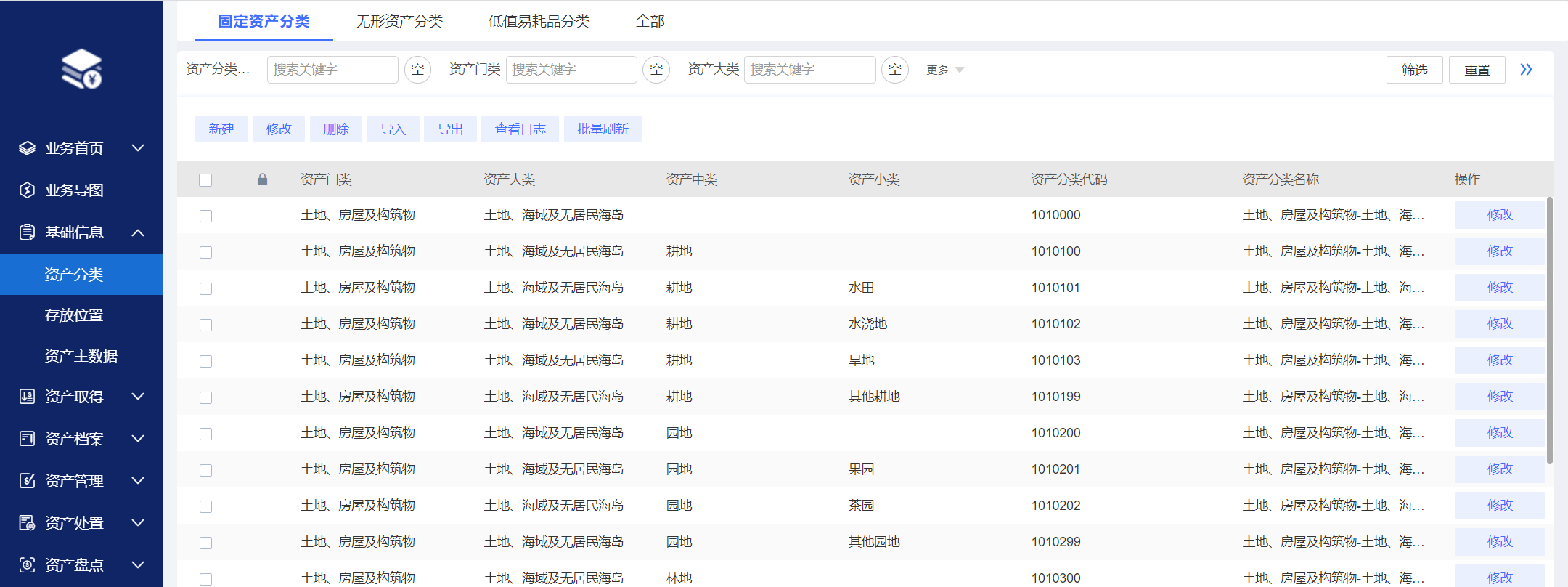Switch to the 无形资产分类 tab
Screen dimensions: 1568x587
(399, 22)
